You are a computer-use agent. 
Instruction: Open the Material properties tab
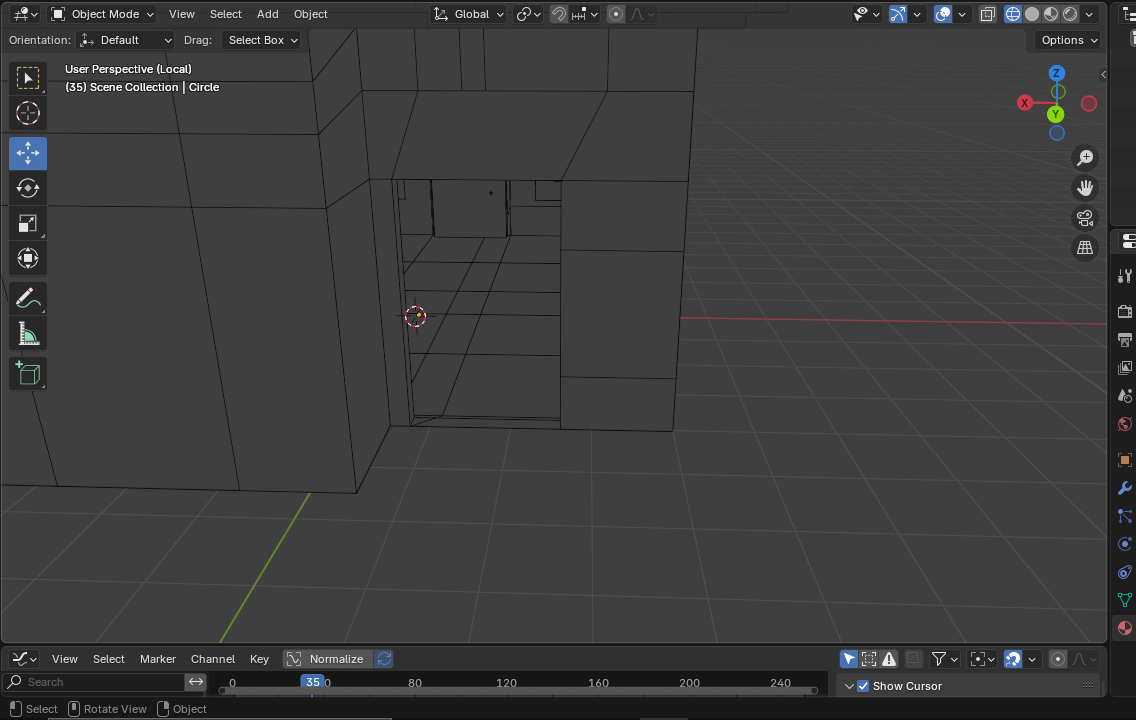1124,629
